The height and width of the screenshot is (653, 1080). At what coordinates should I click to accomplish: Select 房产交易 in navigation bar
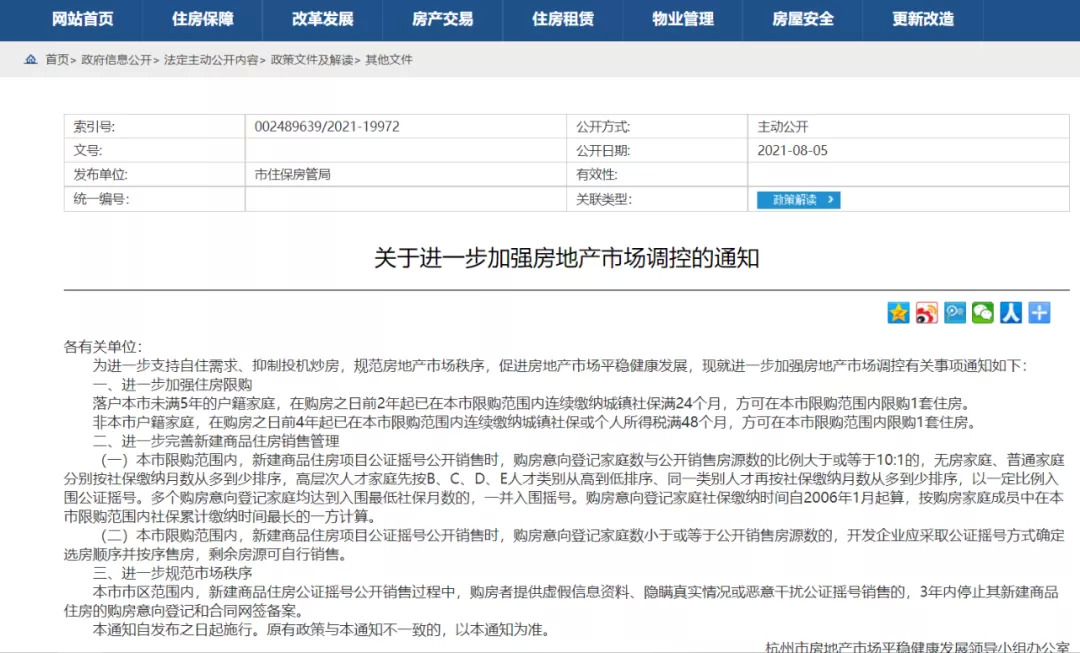pos(442,19)
